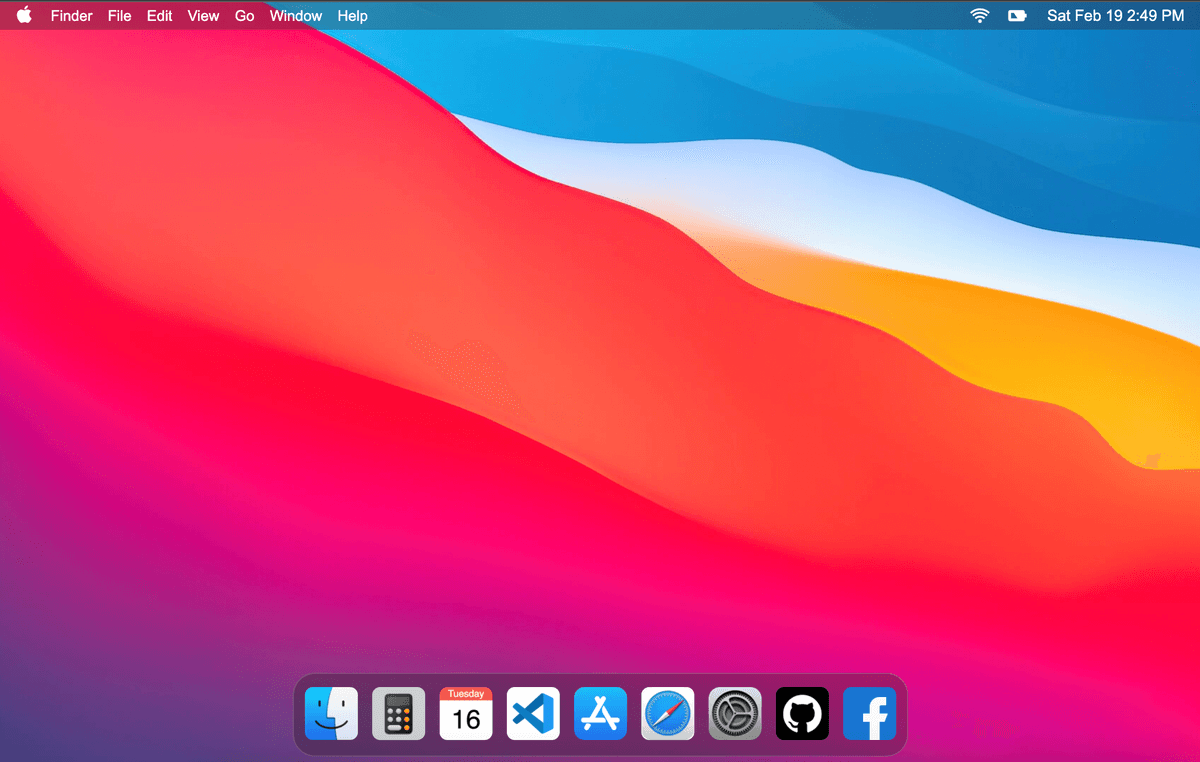Viewport: 1200px width, 762px height.
Task: Open System Preferences from the Dock
Action: pyautogui.click(x=734, y=713)
